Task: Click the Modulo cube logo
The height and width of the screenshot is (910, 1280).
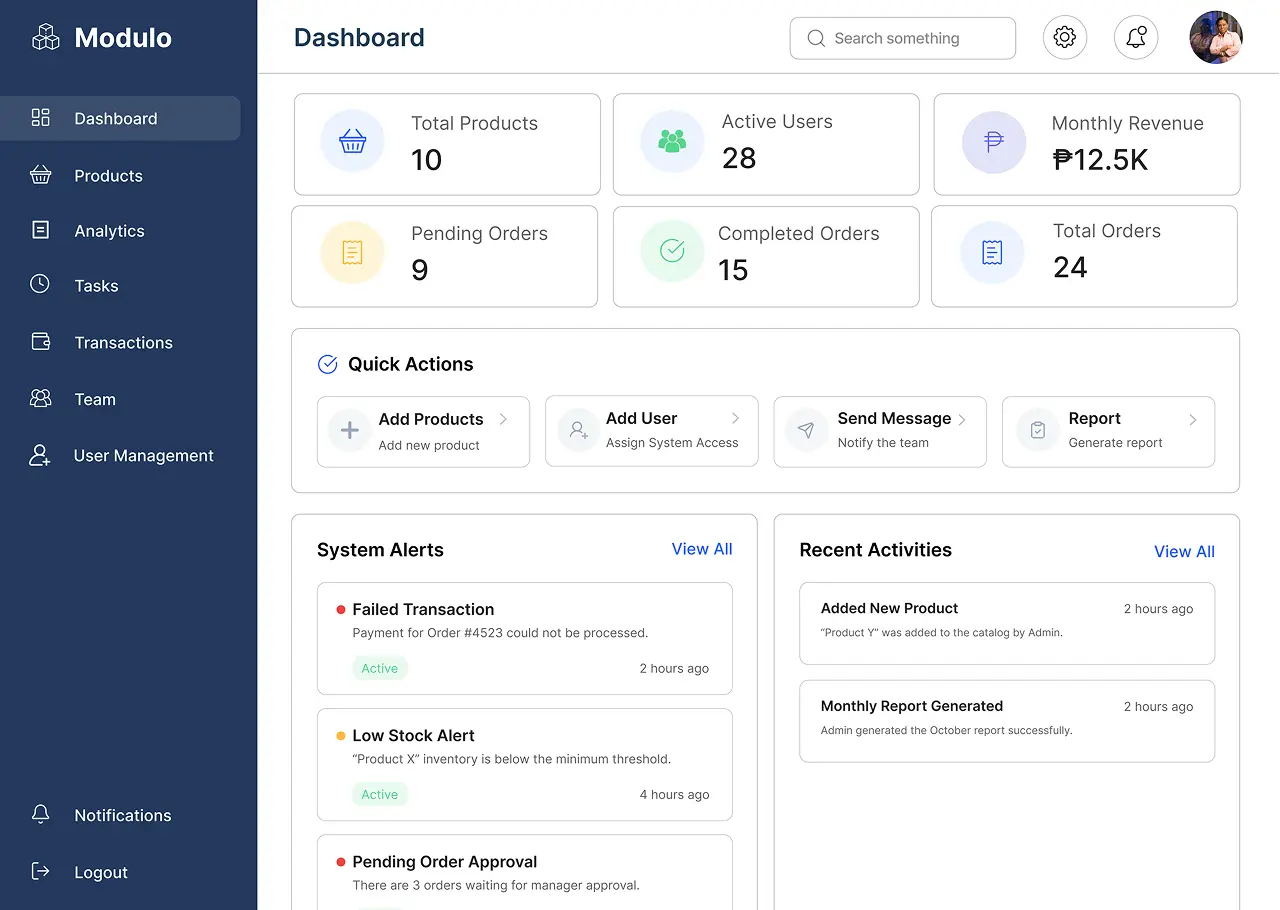Action: point(45,36)
